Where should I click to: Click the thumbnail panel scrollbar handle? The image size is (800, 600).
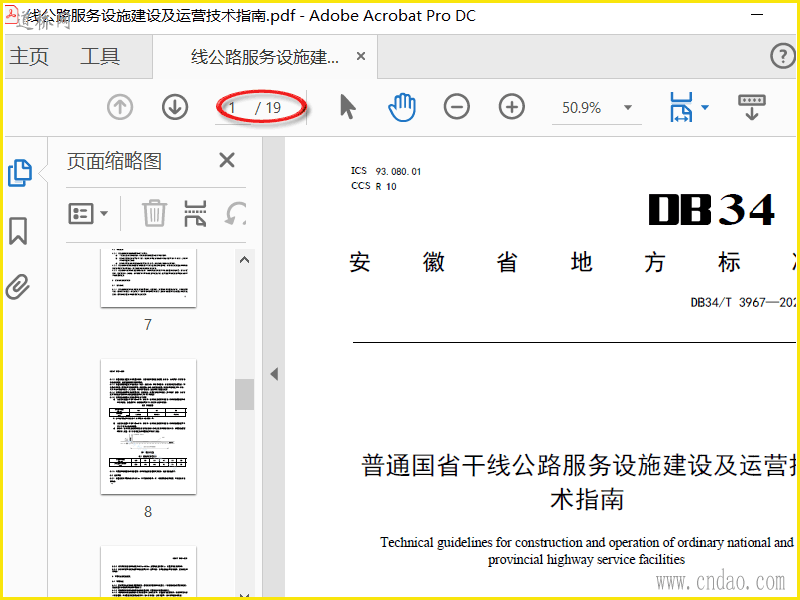coord(245,394)
